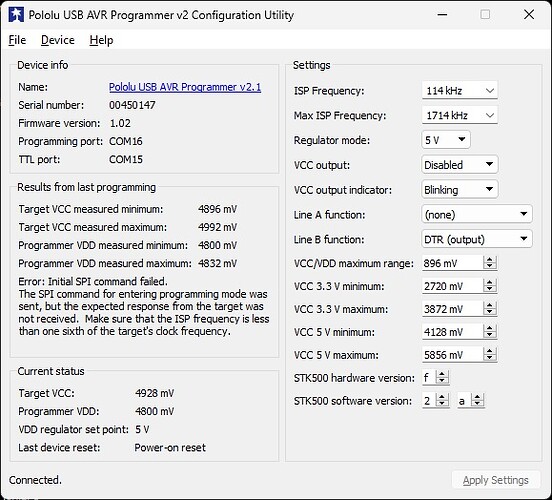
Task: Click the 'Error: Initial SPI command failed.' message
Action: (x=93, y=281)
